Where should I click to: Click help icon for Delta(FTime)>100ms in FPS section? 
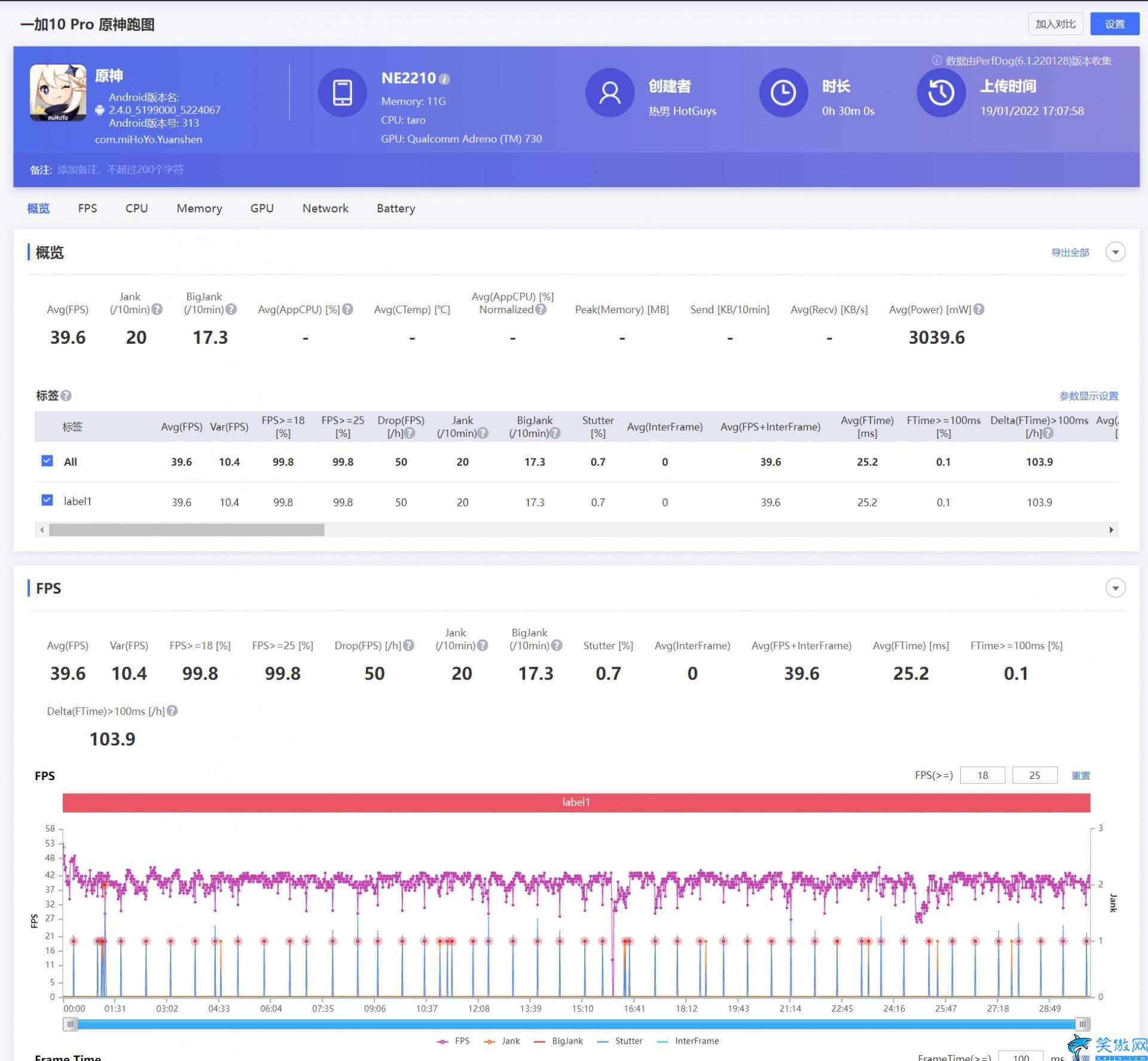pos(172,711)
